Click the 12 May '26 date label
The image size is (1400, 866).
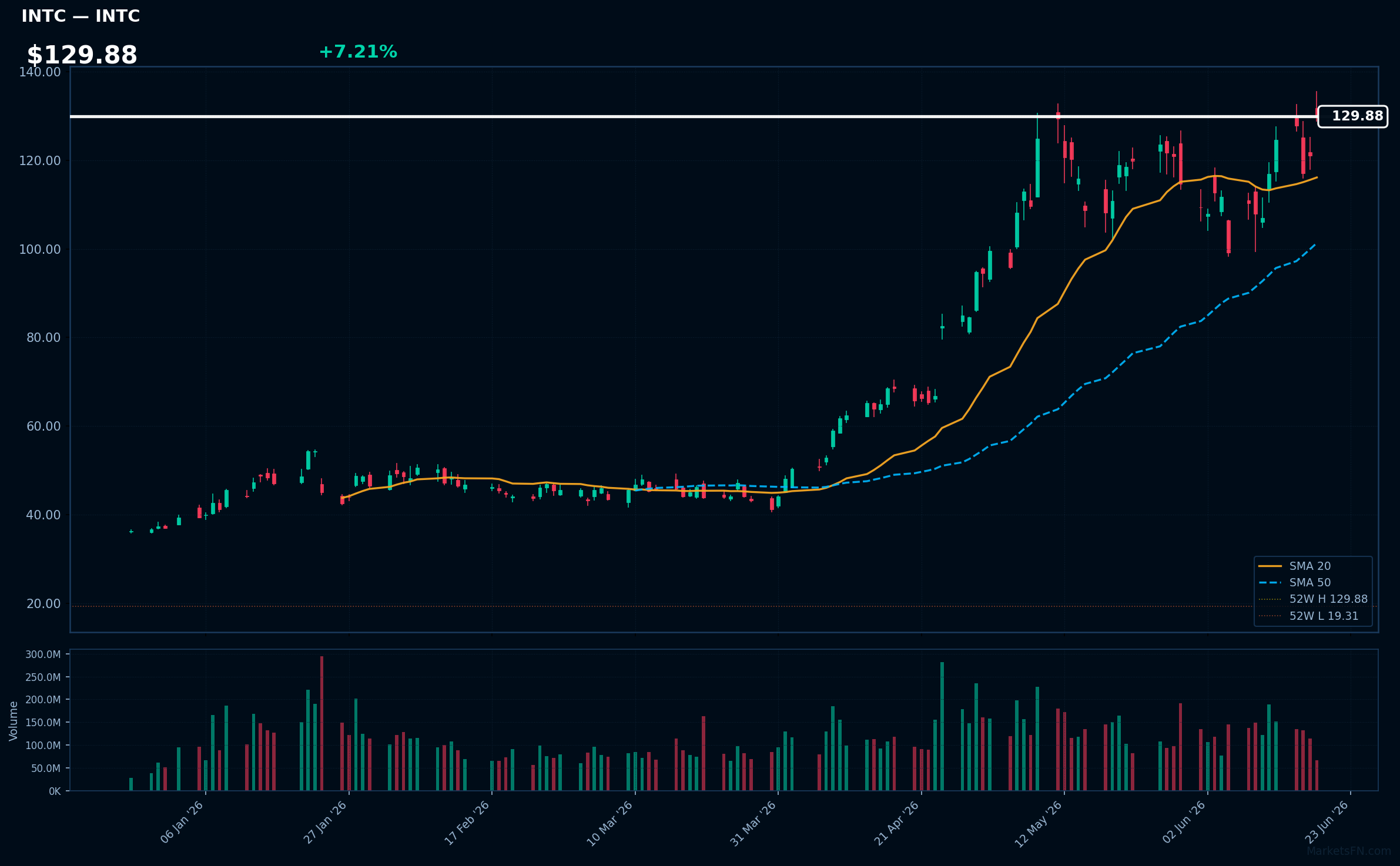pos(1039,823)
